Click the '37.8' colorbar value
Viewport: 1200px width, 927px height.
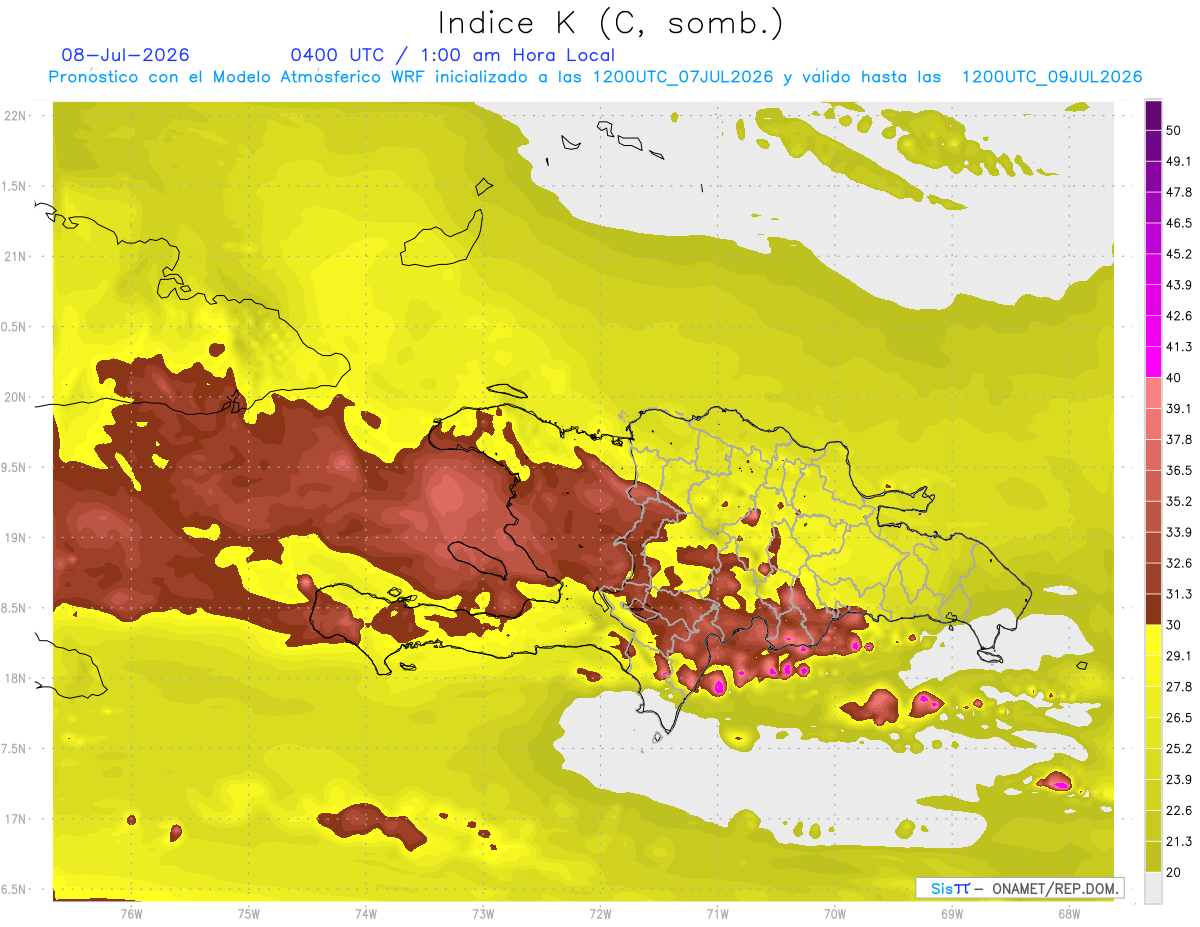[x=1179, y=439]
